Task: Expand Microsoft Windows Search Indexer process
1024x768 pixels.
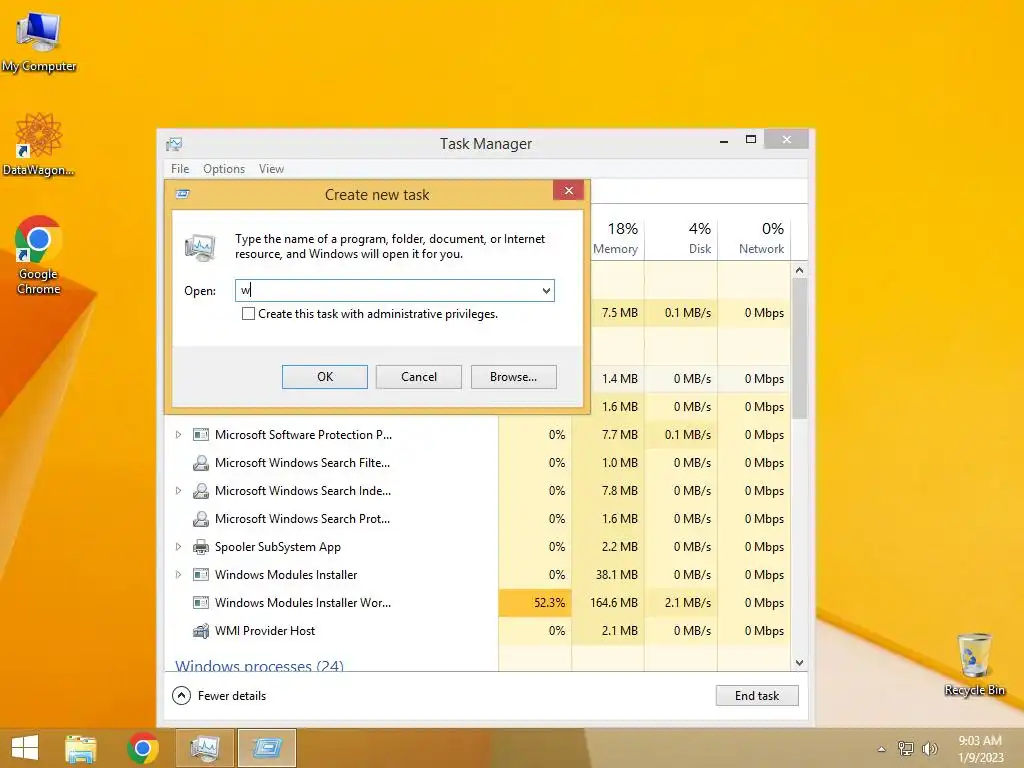Action: [178, 491]
